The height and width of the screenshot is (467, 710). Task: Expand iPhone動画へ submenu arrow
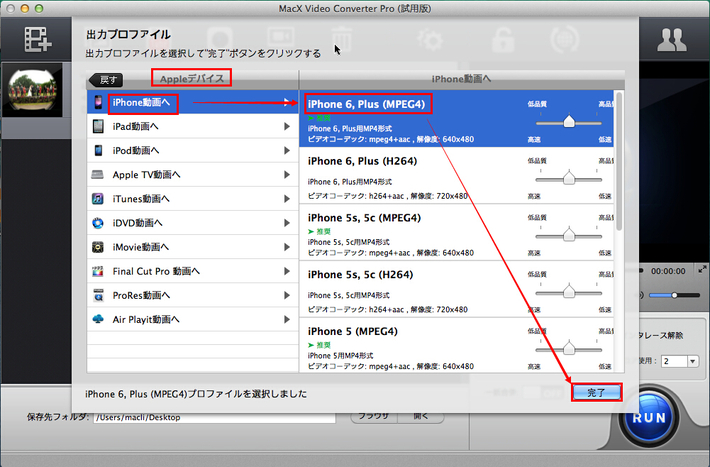tap(287, 102)
